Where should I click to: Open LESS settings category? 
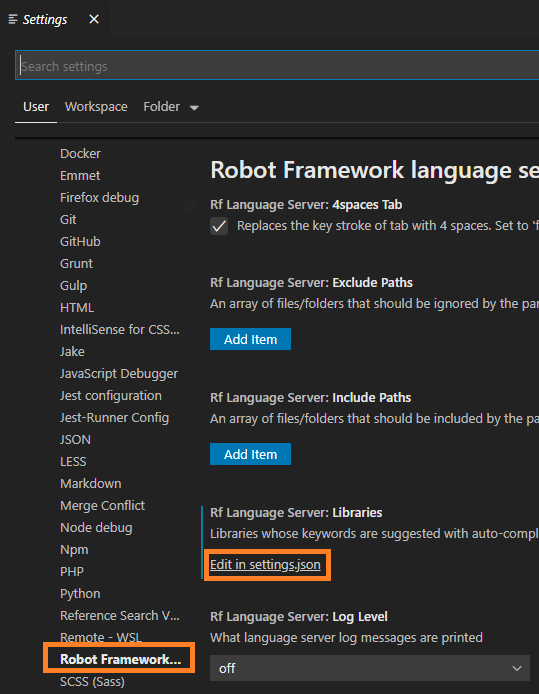click(x=73, y=462)
